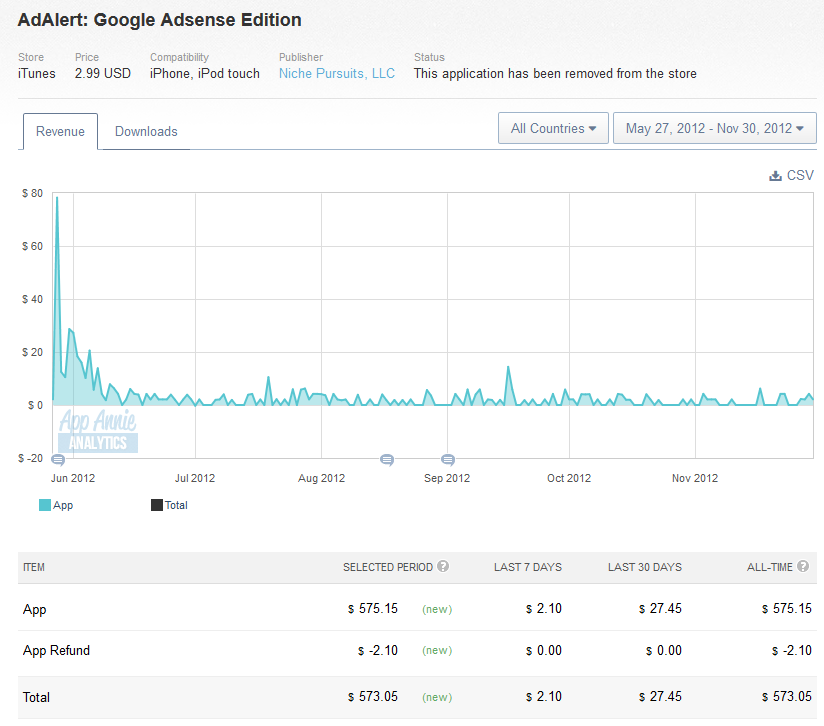Viewport: 824px width, 726px height.
Task: Click the help icon next to SELECTED PERIOD
Action: 443,566
